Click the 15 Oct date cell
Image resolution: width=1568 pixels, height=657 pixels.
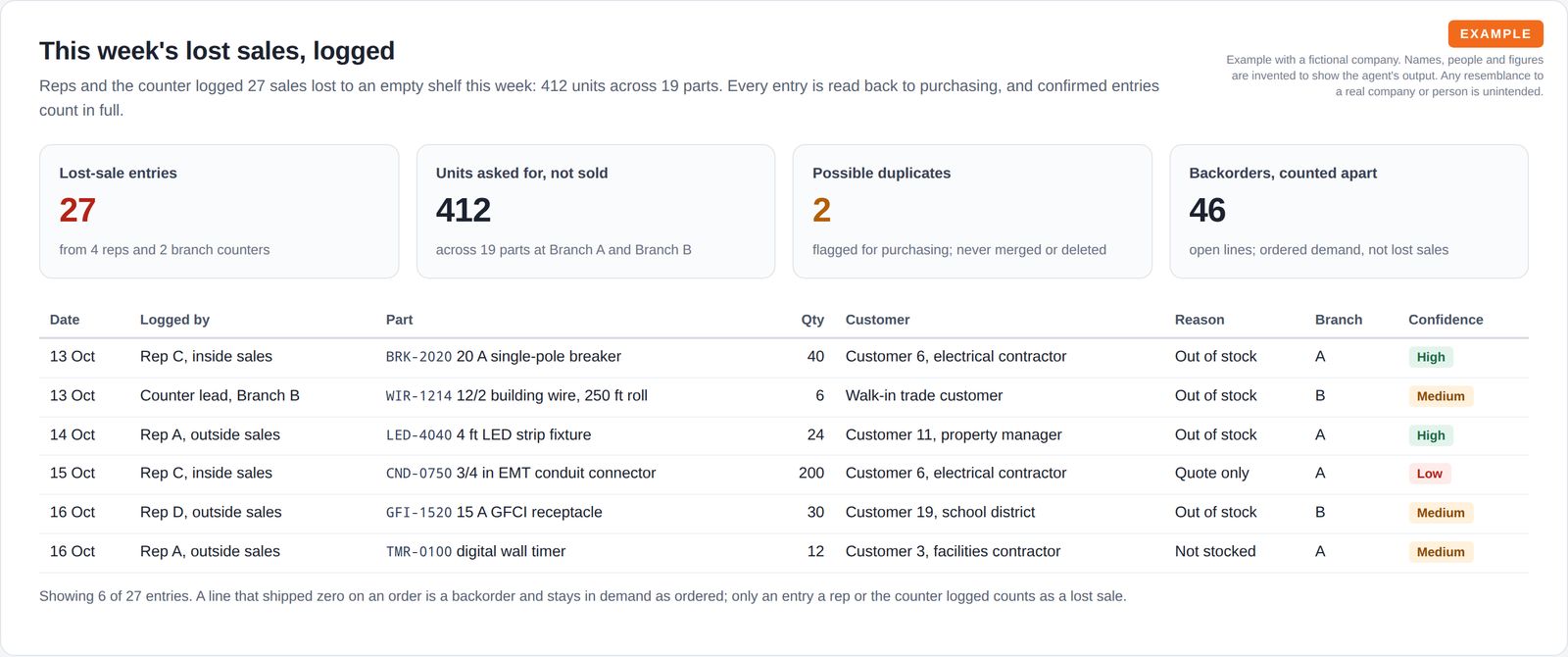73,473
